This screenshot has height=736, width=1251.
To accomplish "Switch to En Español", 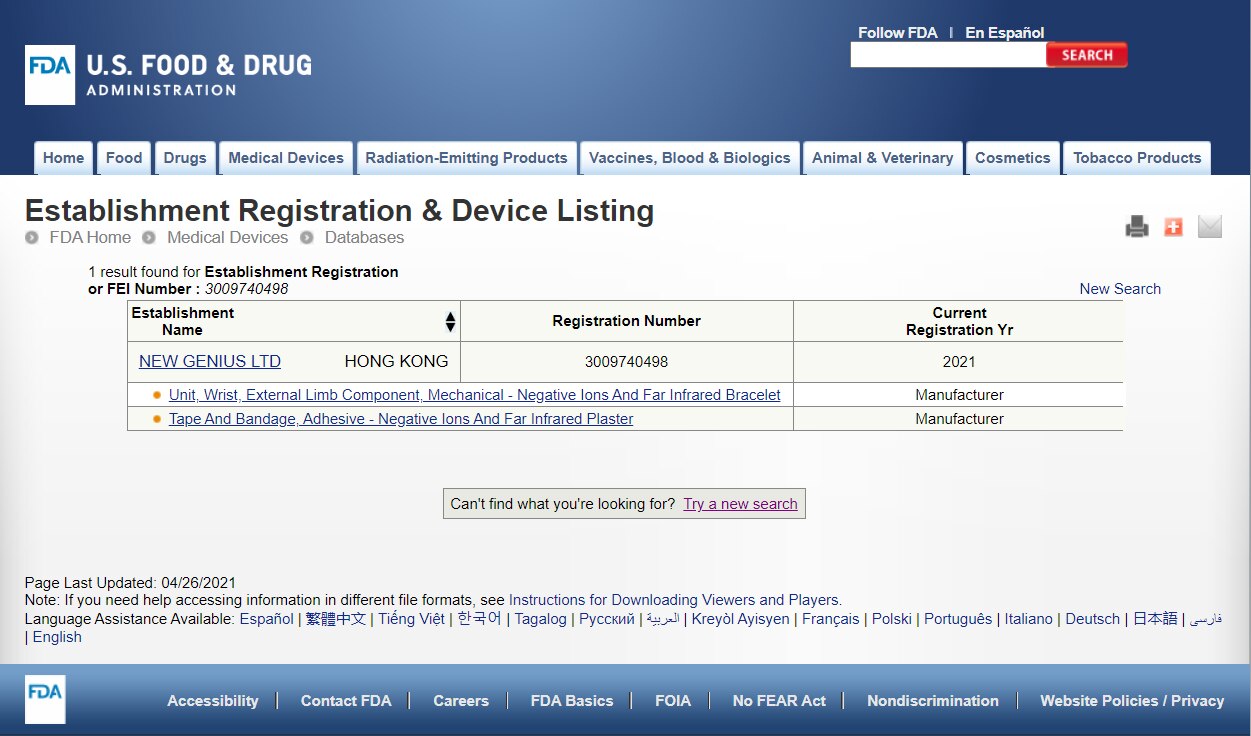I will tap(1005, 33).
